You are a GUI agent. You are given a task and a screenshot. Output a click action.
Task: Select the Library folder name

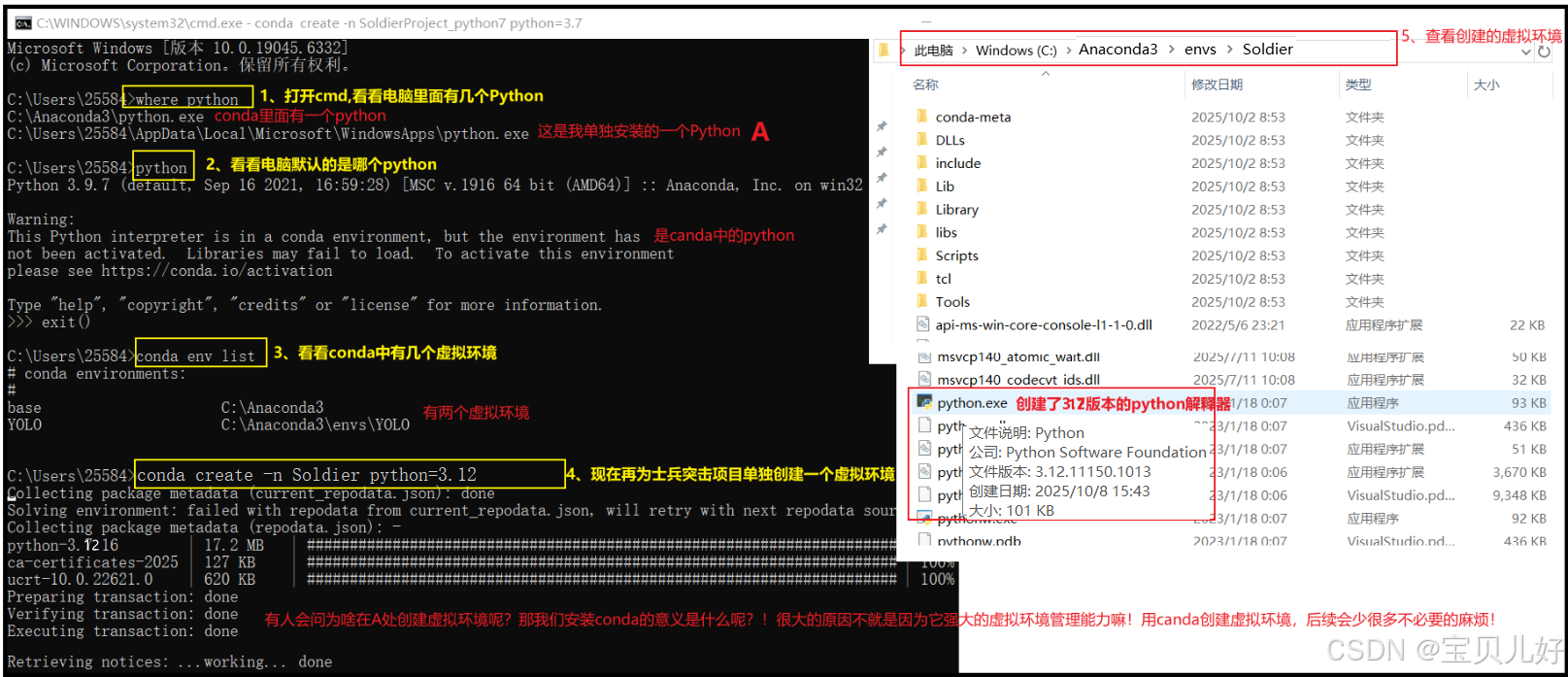tap(956, 209)
